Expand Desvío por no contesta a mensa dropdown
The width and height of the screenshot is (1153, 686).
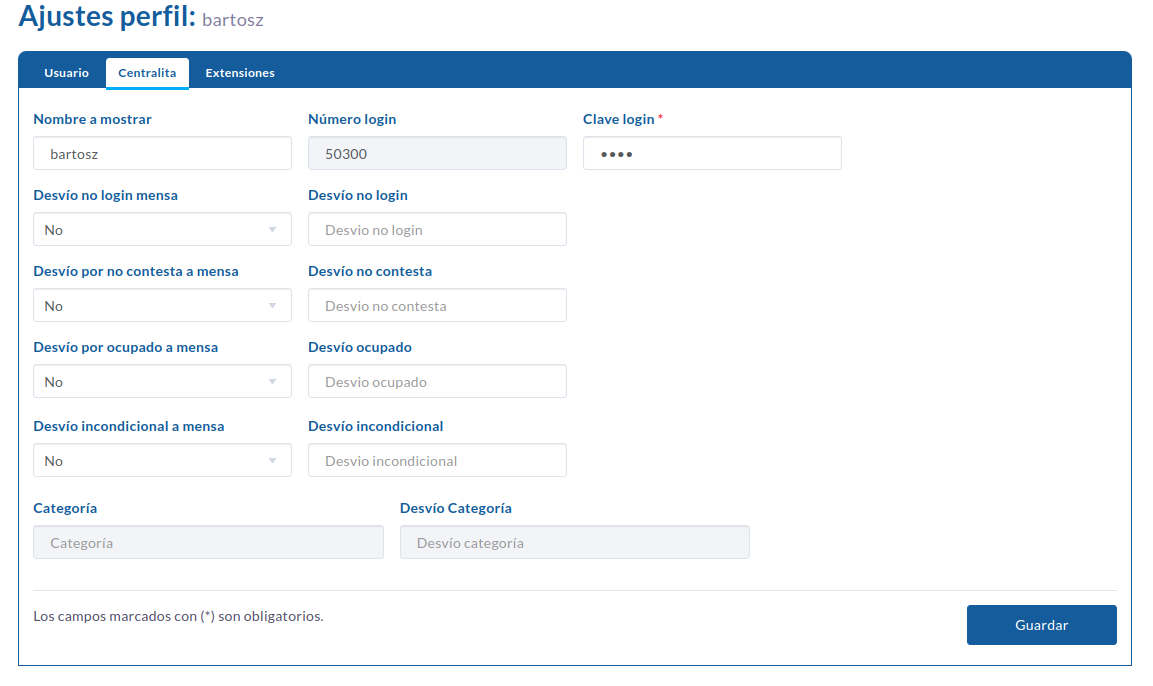[163, 305]
